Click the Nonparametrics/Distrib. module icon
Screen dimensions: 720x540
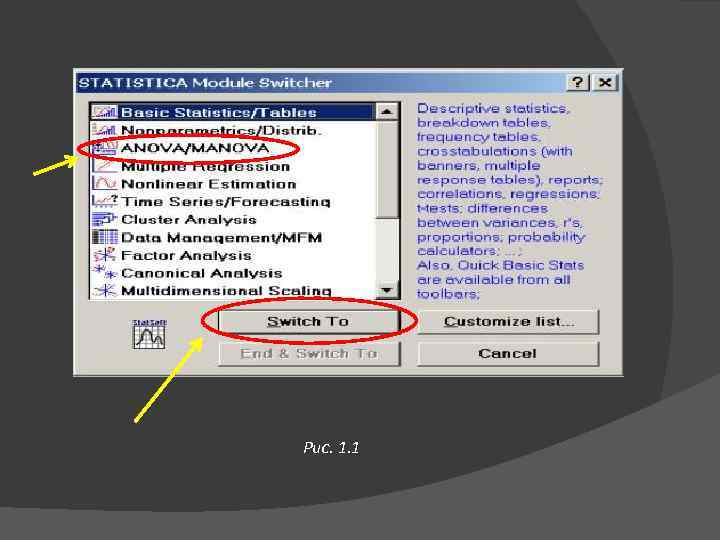[x=105, y=130]
